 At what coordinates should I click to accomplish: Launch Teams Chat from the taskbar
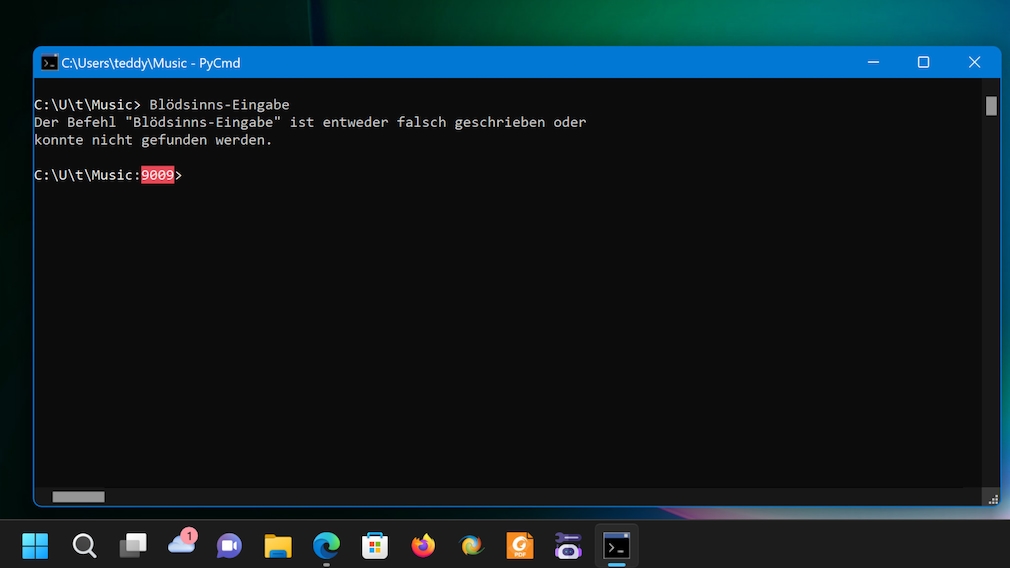pos(229,545)
